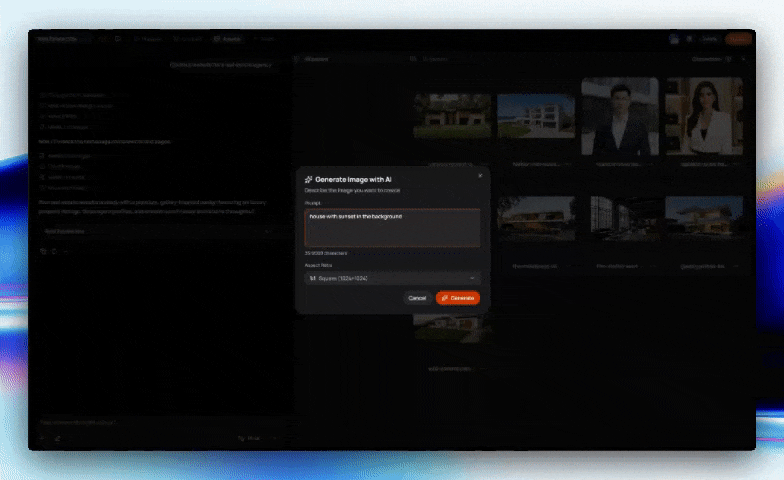
Task: Click the '35/2000 characters' counter text
Action: click(x=326, y=253)
